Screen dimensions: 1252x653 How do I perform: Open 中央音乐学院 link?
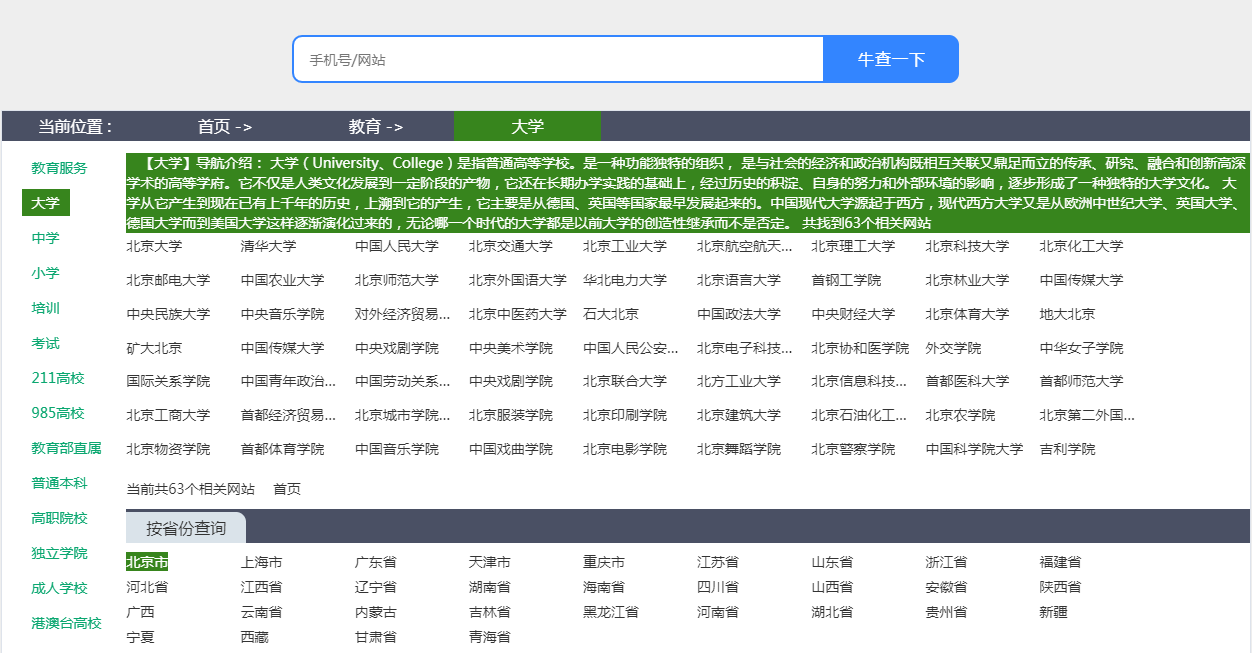(x=282, y=314)
